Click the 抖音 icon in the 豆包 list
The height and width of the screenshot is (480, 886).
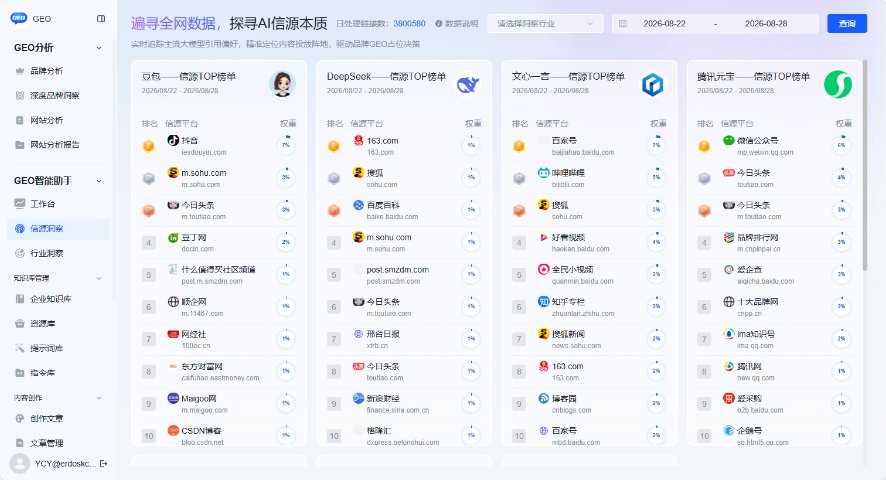173,140
